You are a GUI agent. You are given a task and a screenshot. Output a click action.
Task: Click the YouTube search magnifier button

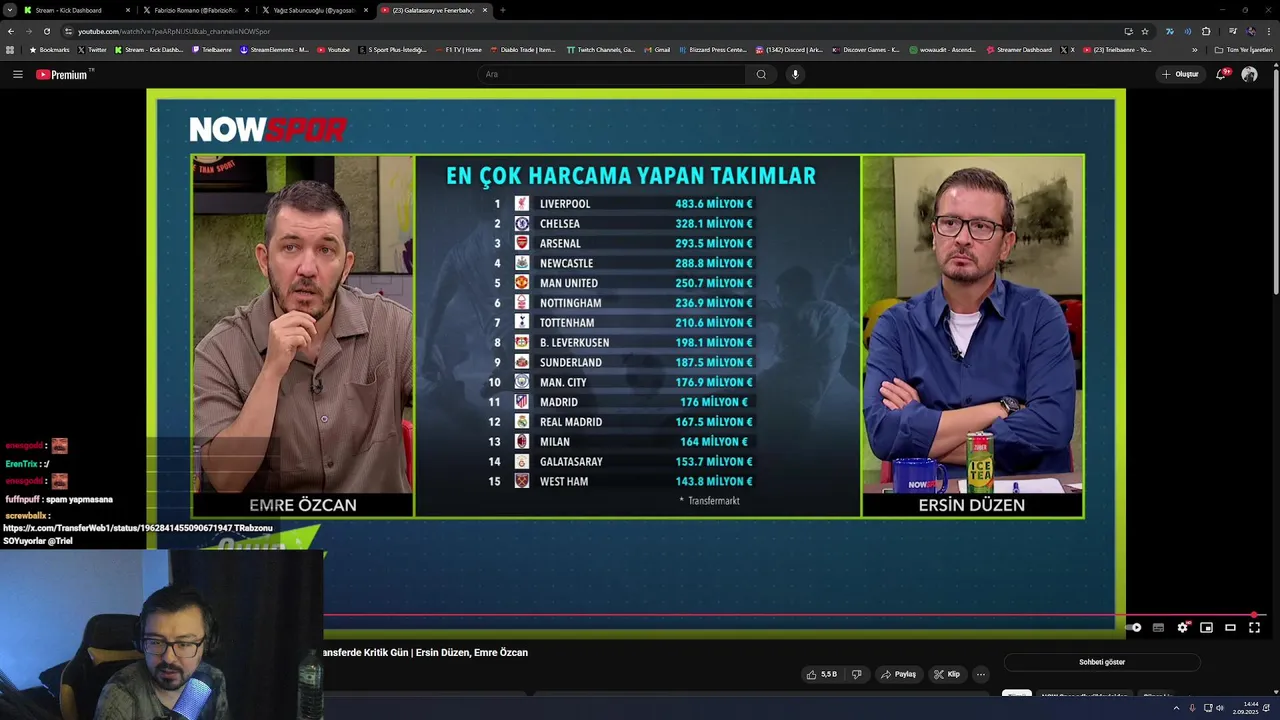(x=761, y=74)
